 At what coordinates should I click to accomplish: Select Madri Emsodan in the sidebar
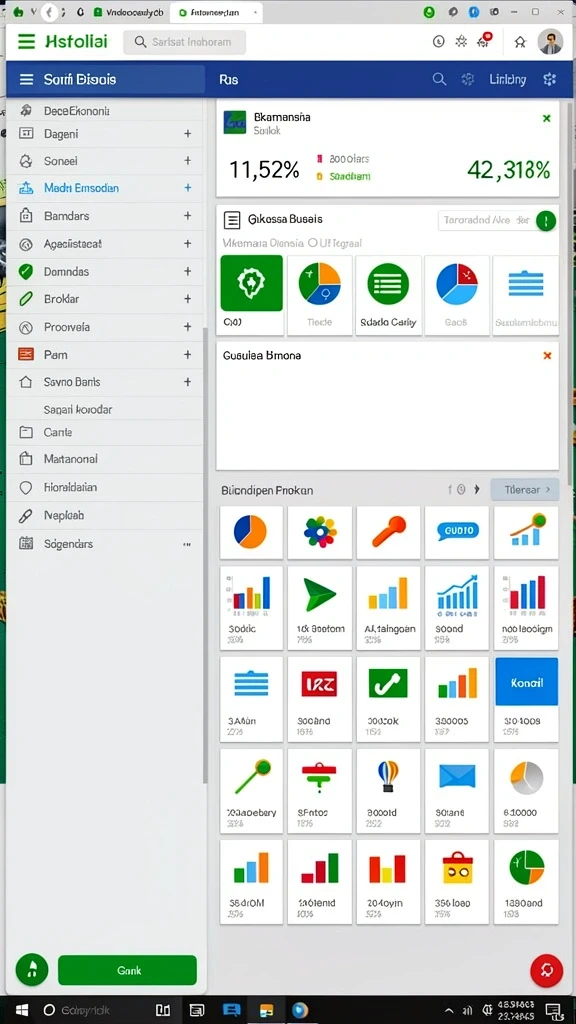tap(82, 188)
